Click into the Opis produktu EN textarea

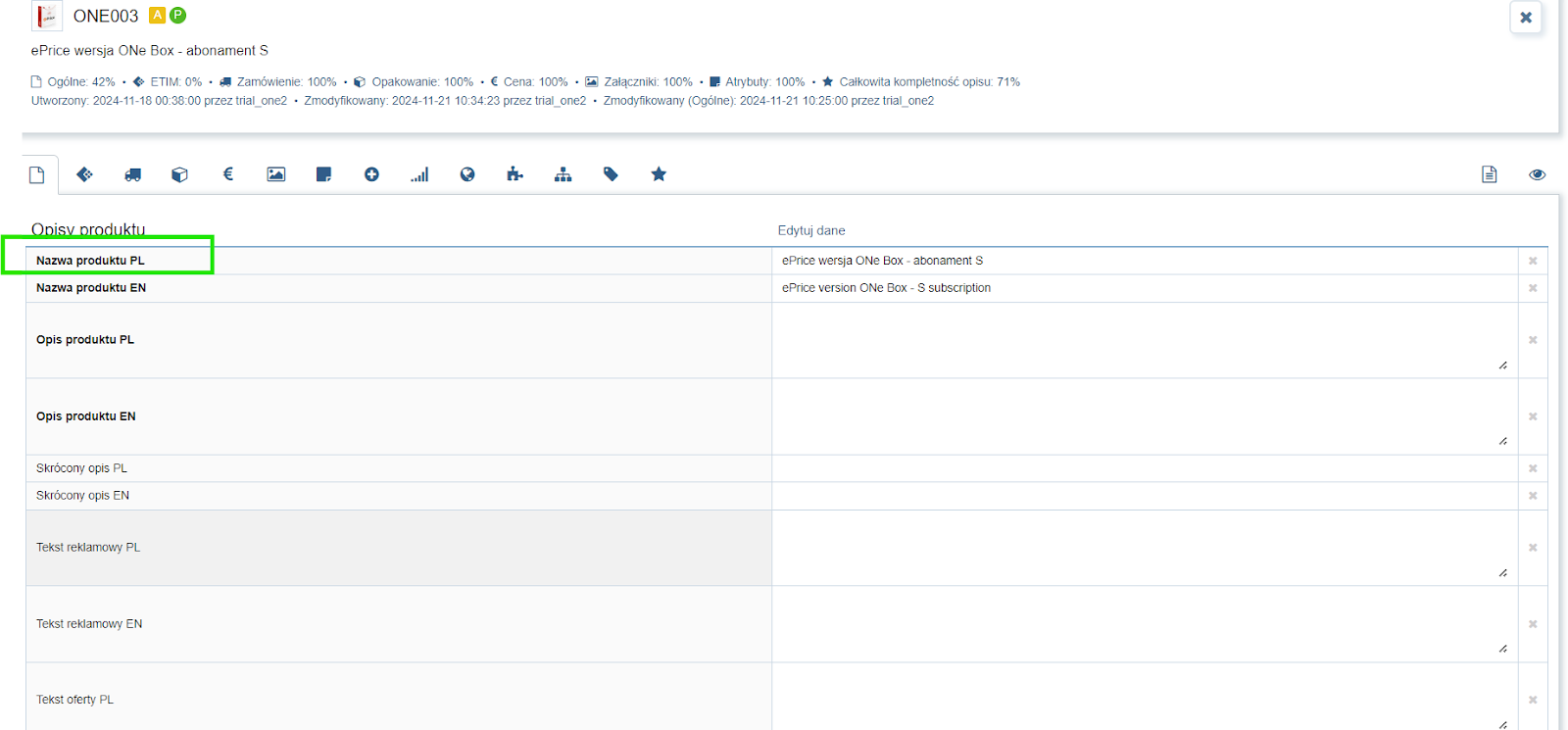point(1145,416)
